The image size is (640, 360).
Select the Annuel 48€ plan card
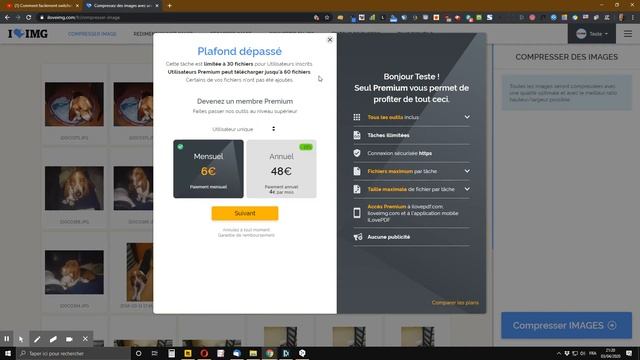coord(281,169)
